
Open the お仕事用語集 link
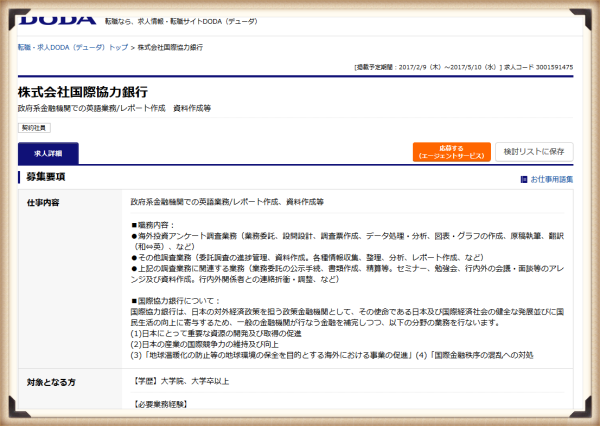tap(551, 179)
